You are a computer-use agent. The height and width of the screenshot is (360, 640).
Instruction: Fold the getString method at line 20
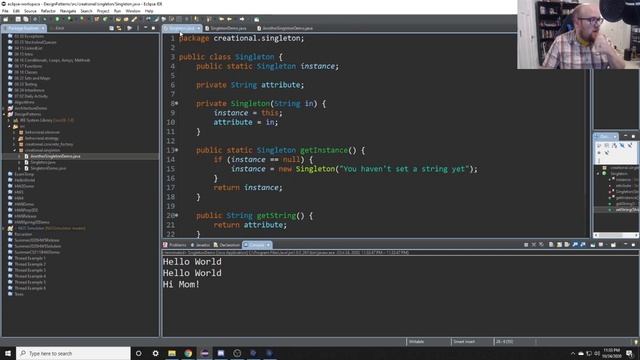click(x=177, y=216)
